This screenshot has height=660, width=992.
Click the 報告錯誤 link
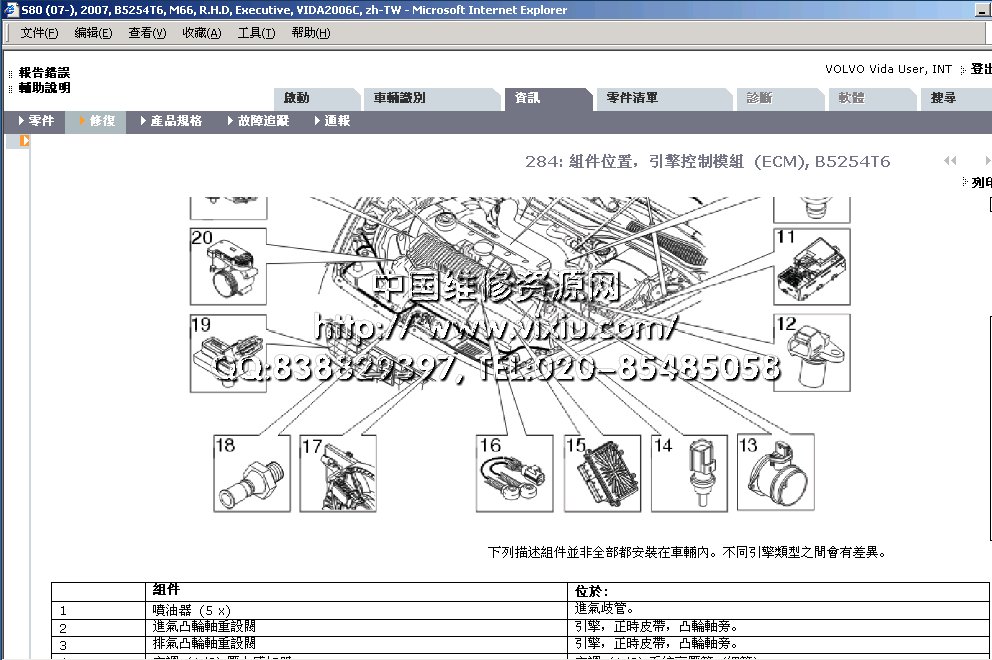pyautogui.click(x=44, y=73)
